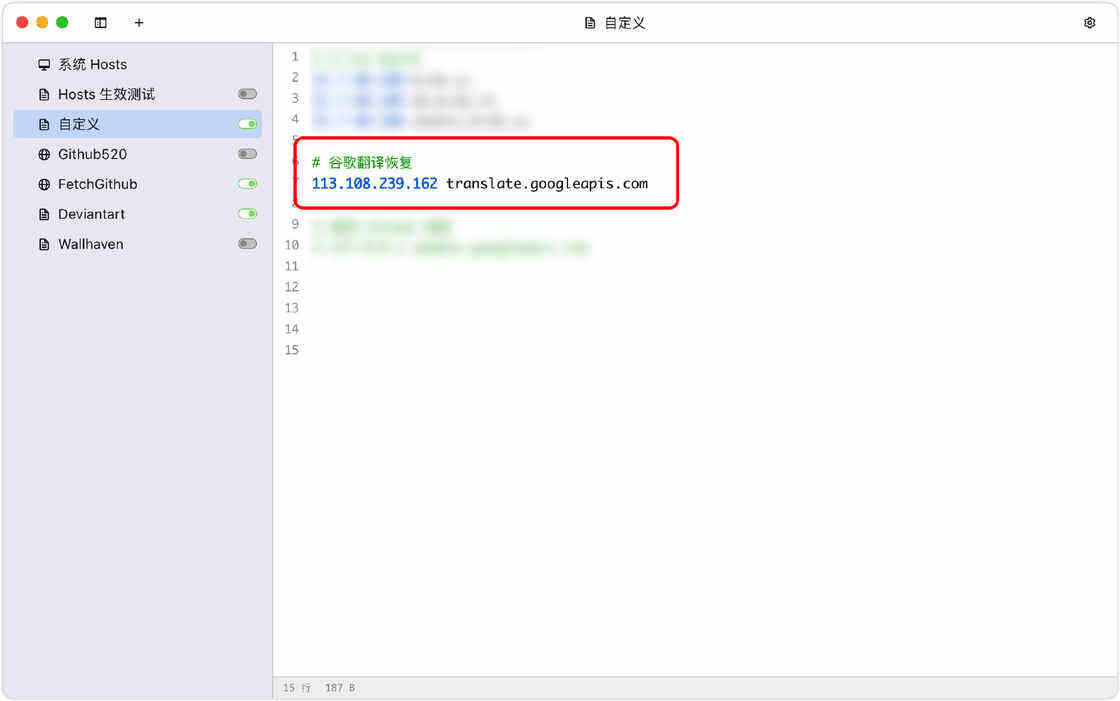
Task: Click file icon beside Wallhaven
Action: (44, 244)
